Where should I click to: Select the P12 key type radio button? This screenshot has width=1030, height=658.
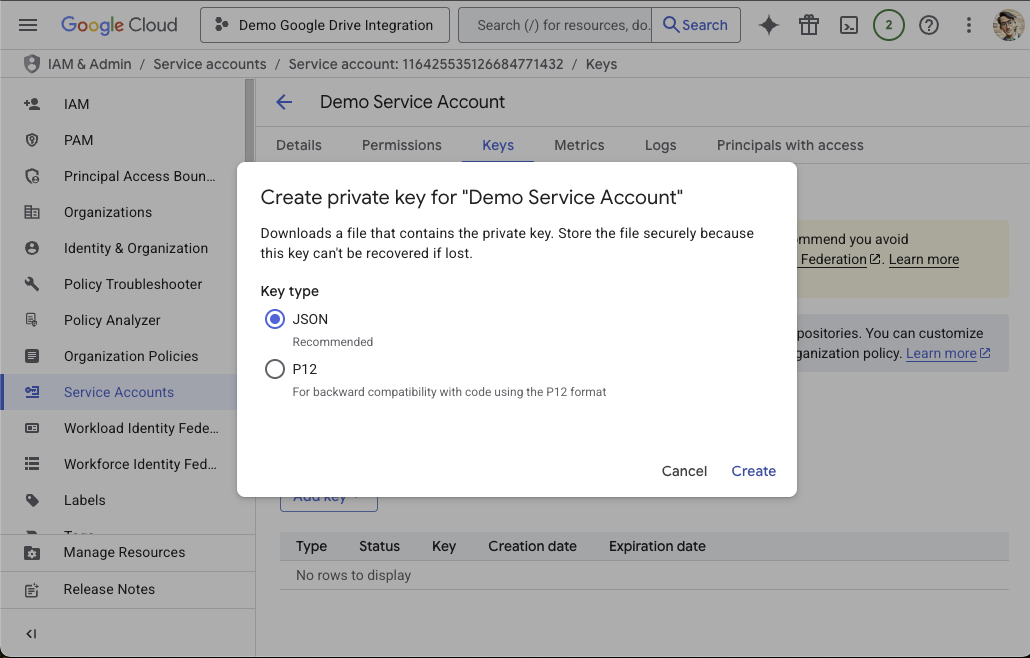[275, 369]
